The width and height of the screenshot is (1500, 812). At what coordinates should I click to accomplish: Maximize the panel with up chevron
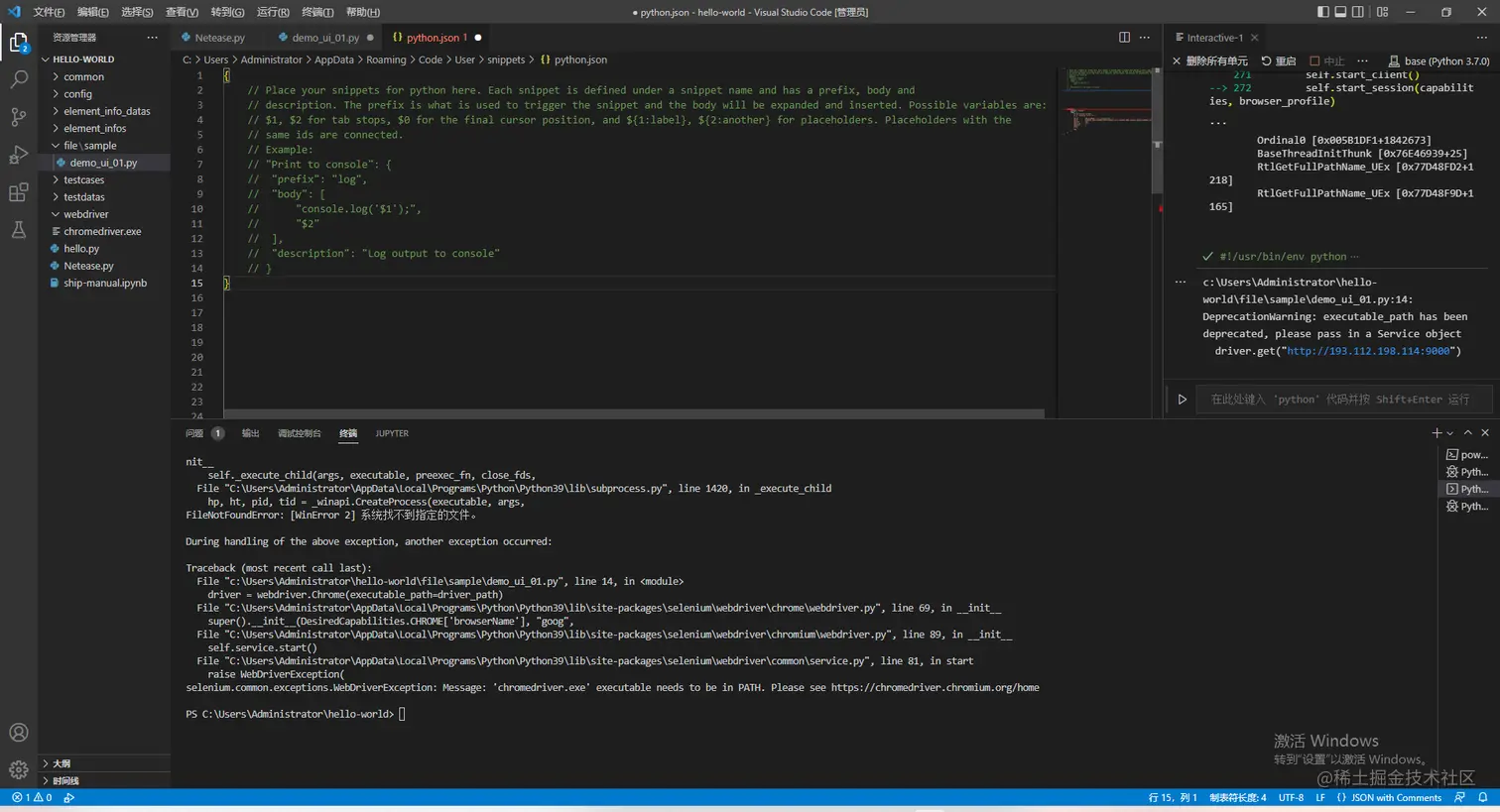point(1468,433)
